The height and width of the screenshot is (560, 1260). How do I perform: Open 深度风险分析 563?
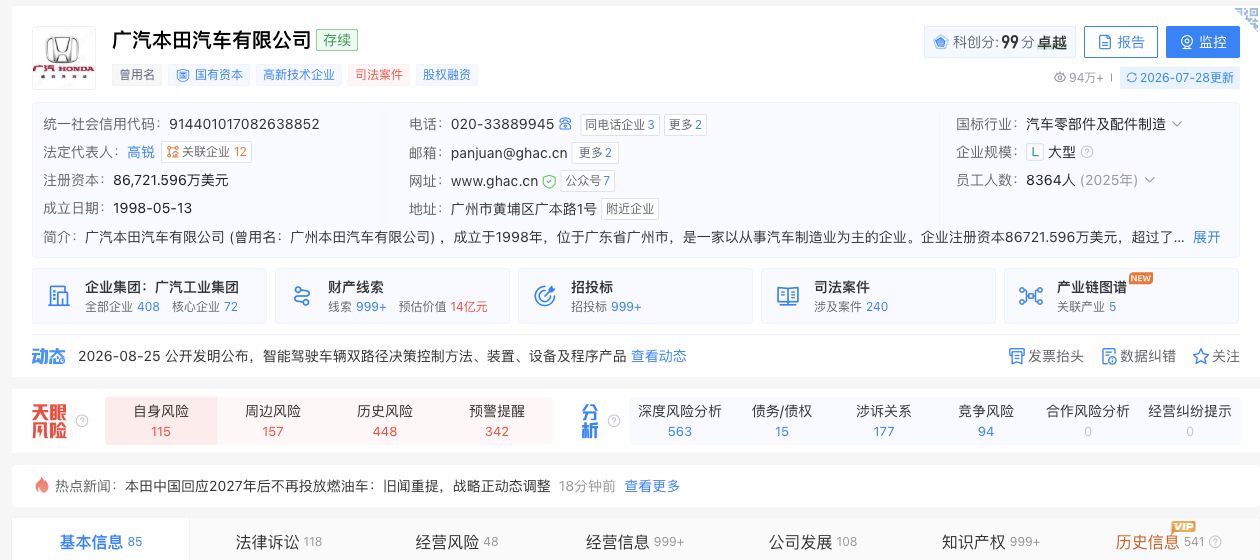680,421
